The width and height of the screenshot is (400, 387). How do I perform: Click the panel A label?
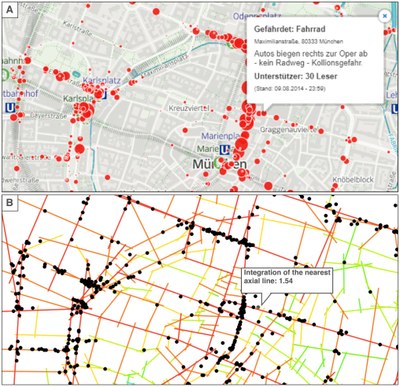(x=10, y=9)
